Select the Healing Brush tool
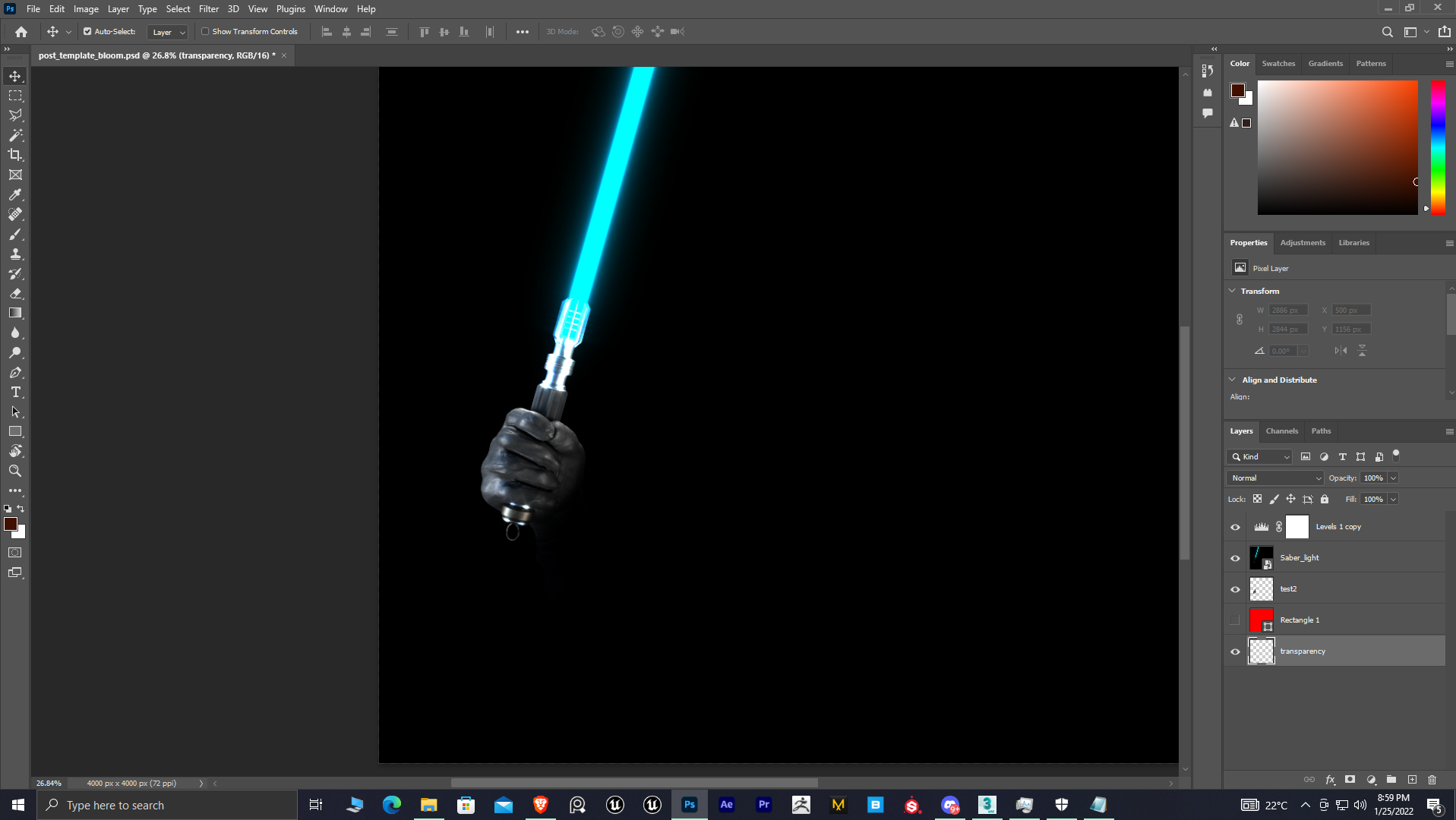Viewport: 1456px width, 820px height. pyautogui.click(x=15, y=214)
